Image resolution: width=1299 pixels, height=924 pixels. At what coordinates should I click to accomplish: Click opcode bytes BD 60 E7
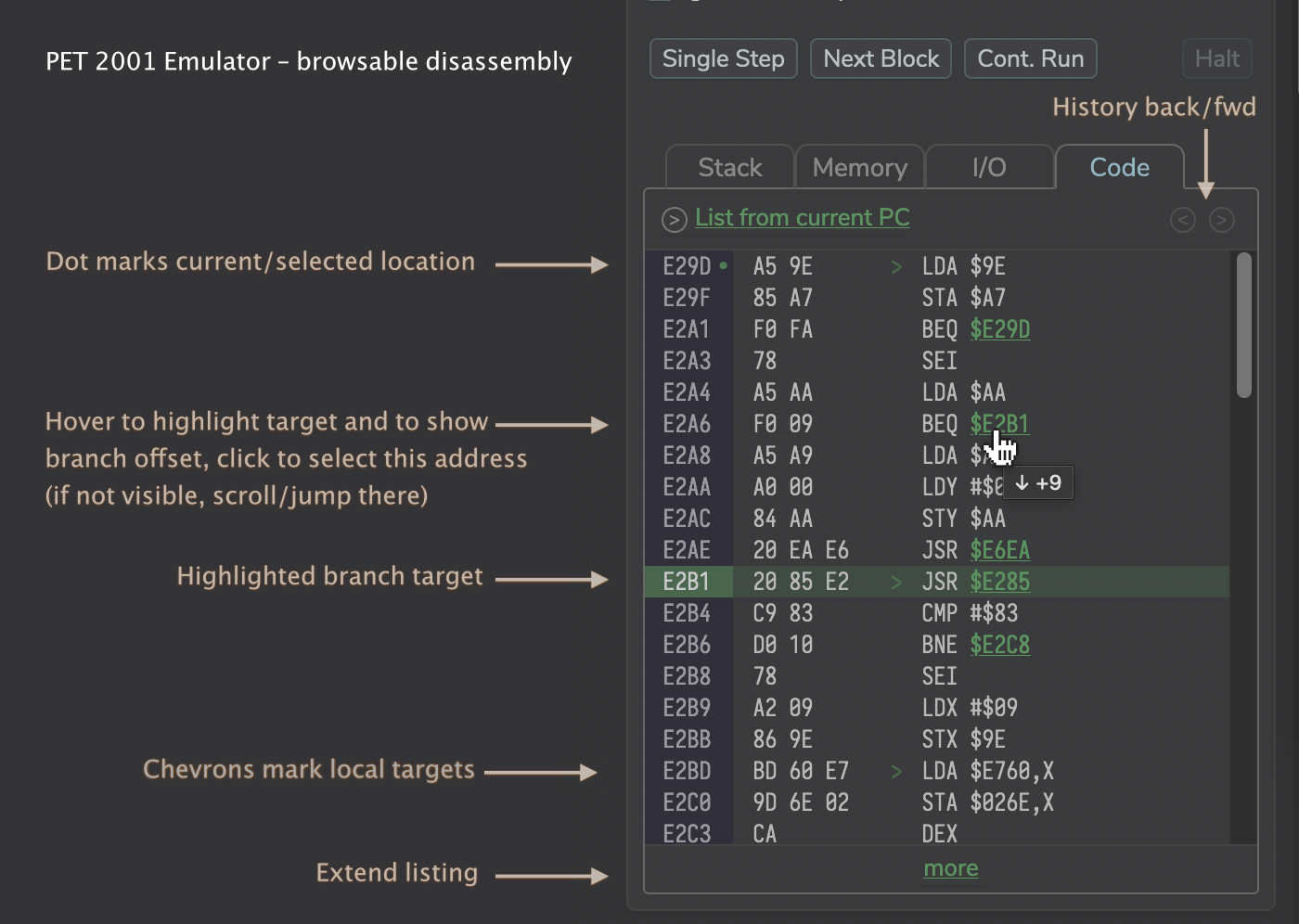click(801, 771)
